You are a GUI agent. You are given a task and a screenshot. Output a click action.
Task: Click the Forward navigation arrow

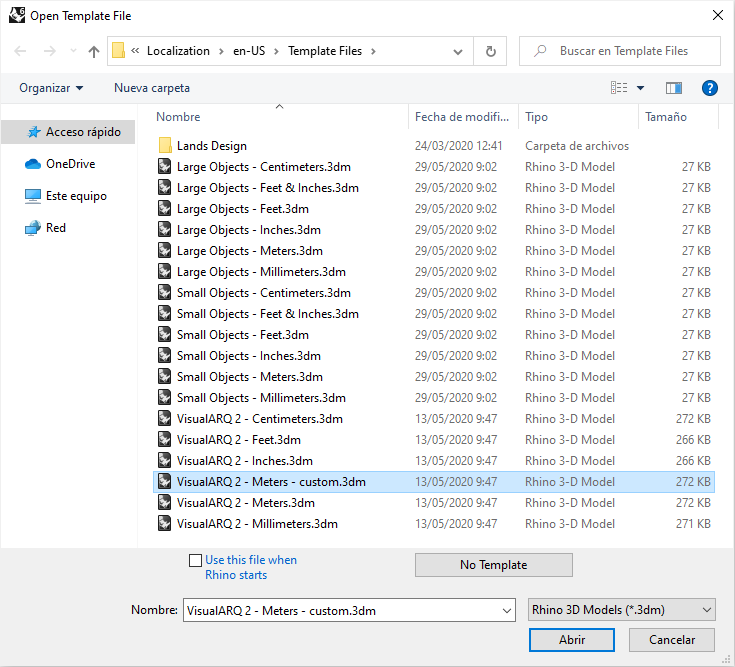tap(49, 51)
